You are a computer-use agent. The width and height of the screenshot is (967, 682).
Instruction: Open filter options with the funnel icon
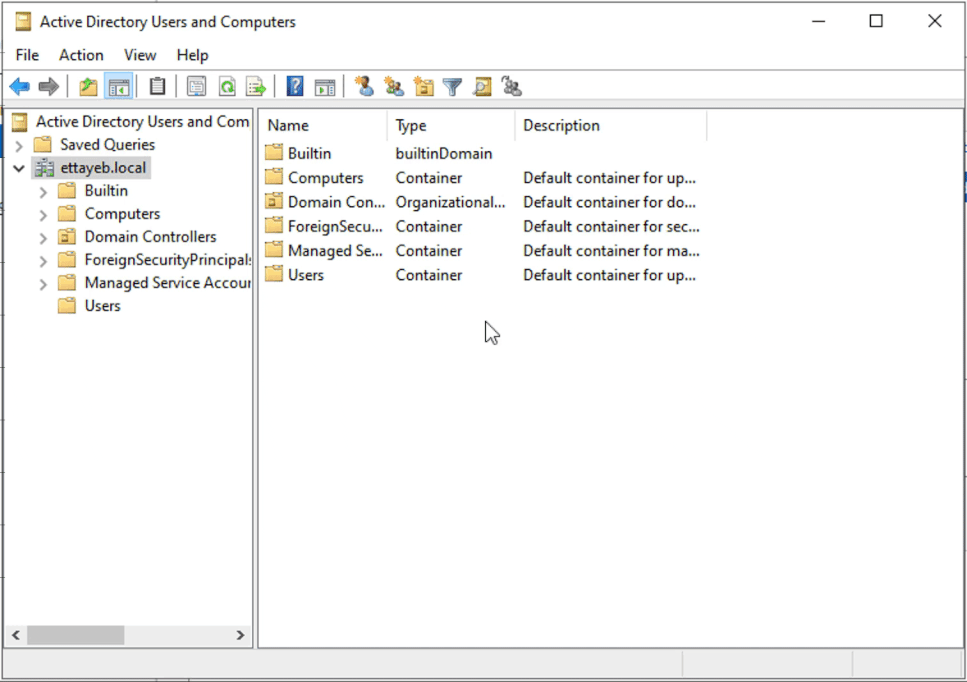[x=453, y=87]
